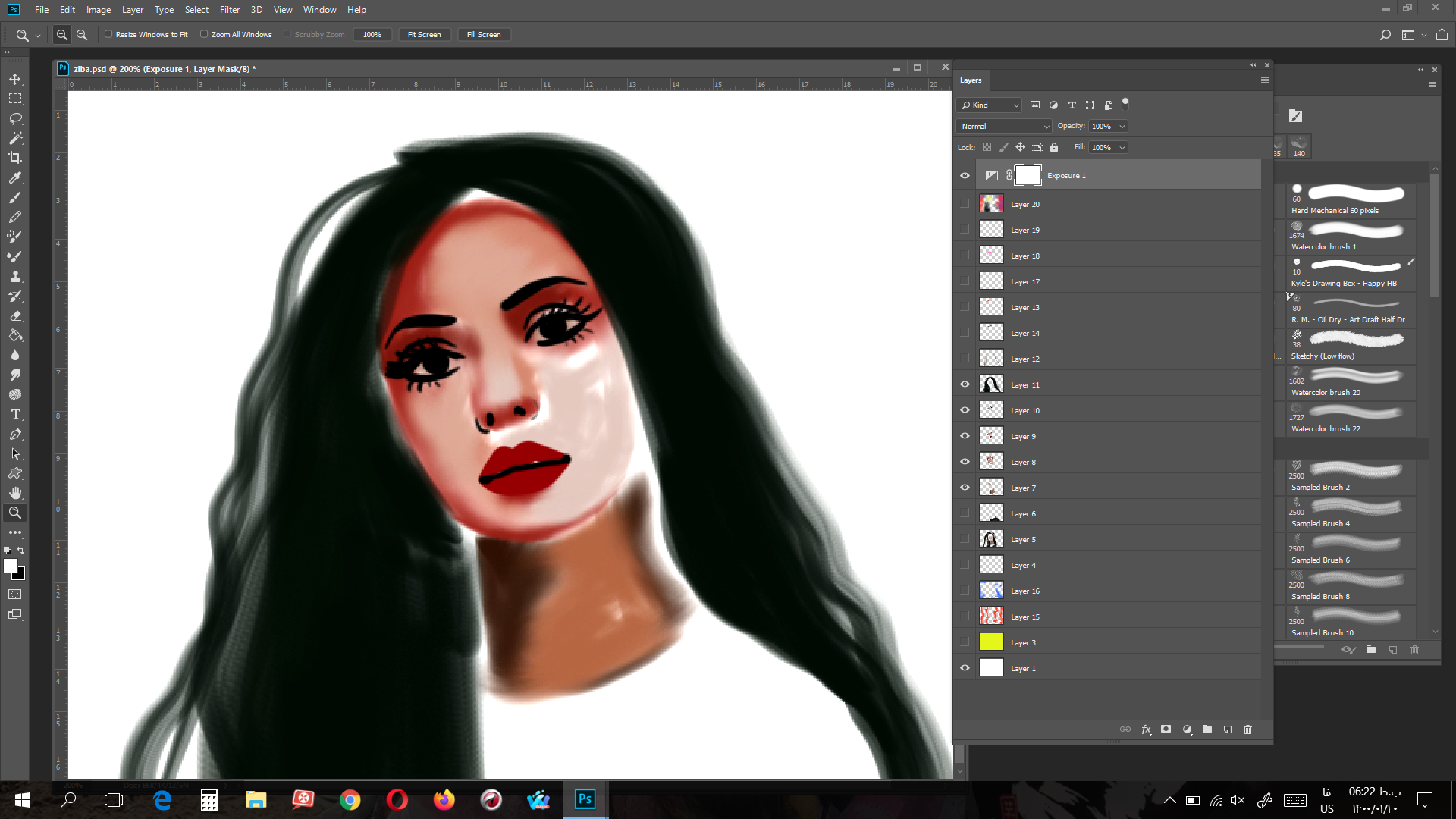The height and width of the screenshot is (819, 1456).
Task: Select the Rectangular Marquee tool
Action: point(15,99)
